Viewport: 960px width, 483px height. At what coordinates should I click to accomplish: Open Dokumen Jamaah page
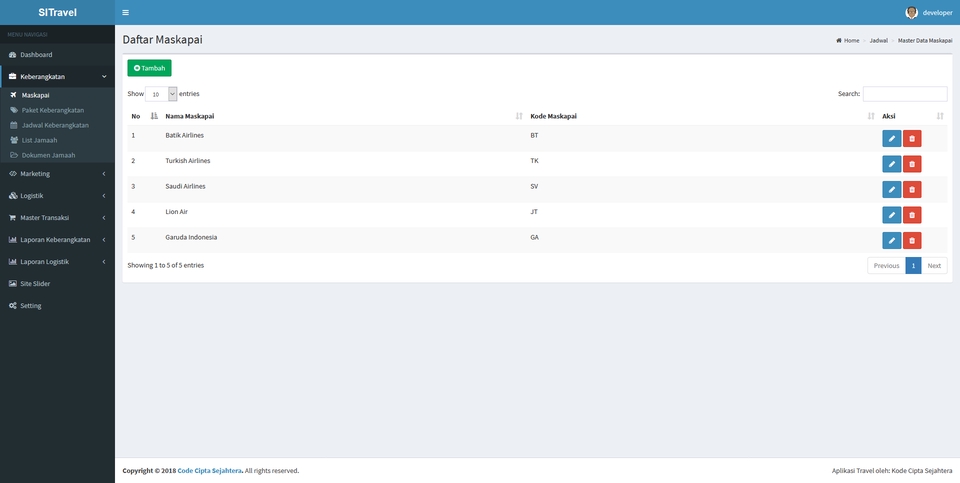(x=58, y=155)
